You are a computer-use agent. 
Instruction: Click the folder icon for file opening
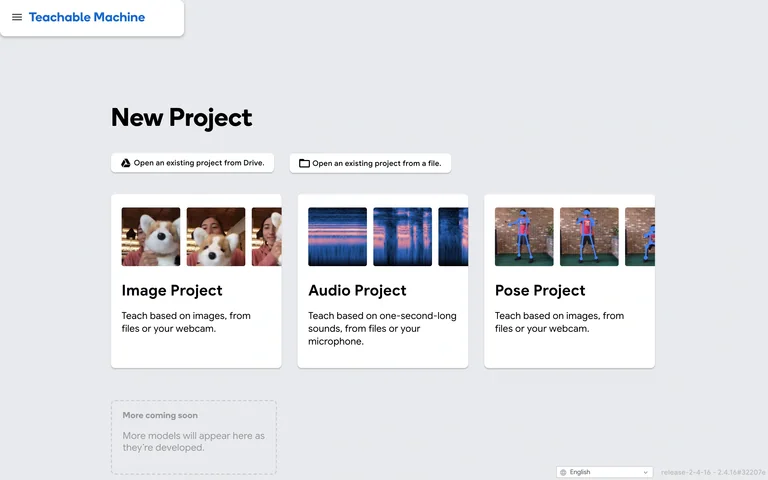(304, 163)
